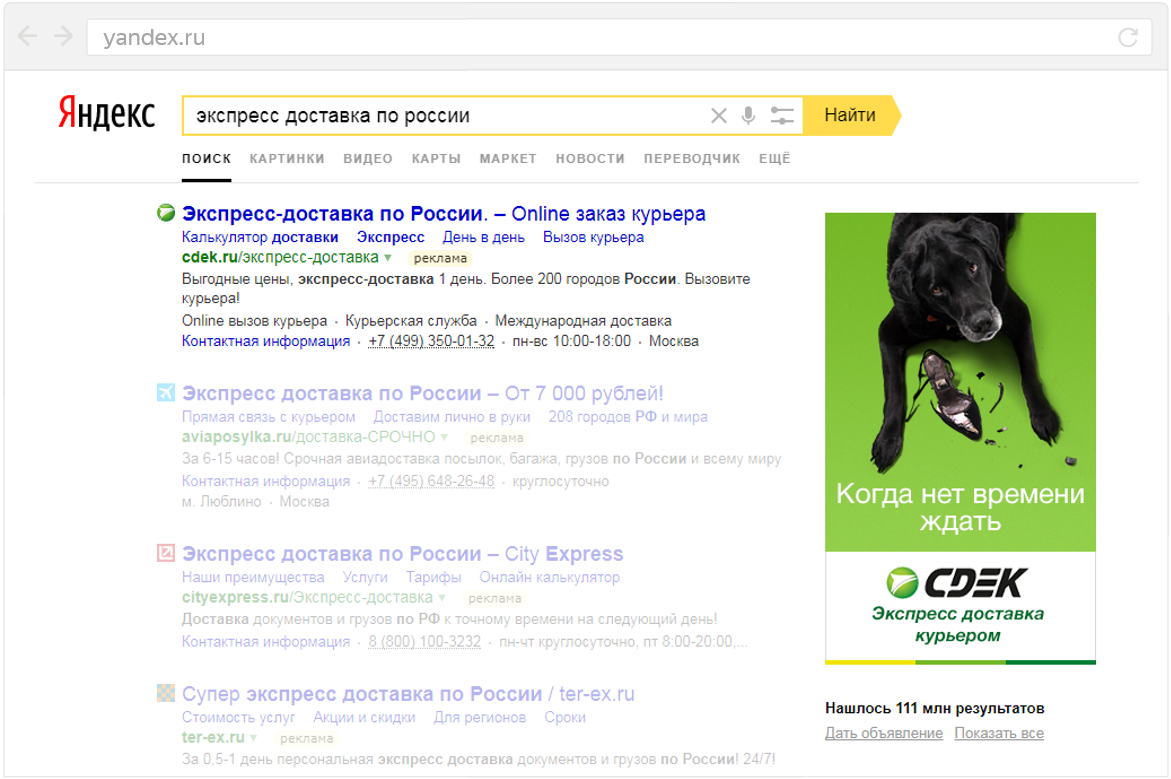Open the Стоимость услуг sitelink
1171x779 pixels.
[238, 718]
